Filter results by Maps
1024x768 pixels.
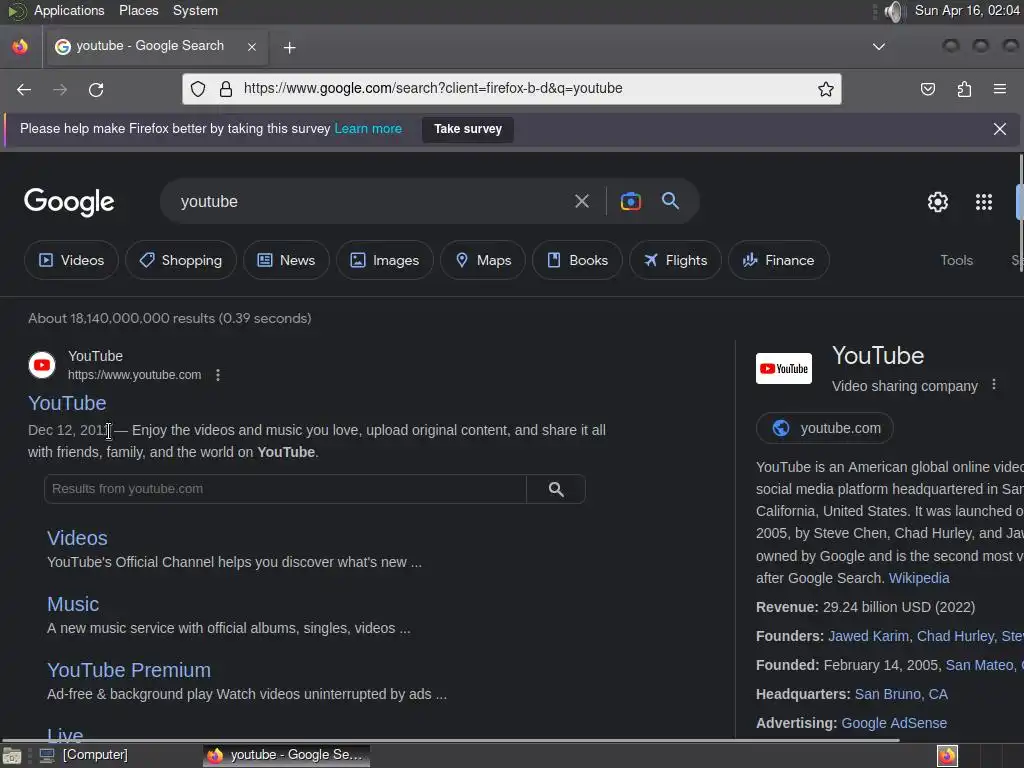[483, 260]
